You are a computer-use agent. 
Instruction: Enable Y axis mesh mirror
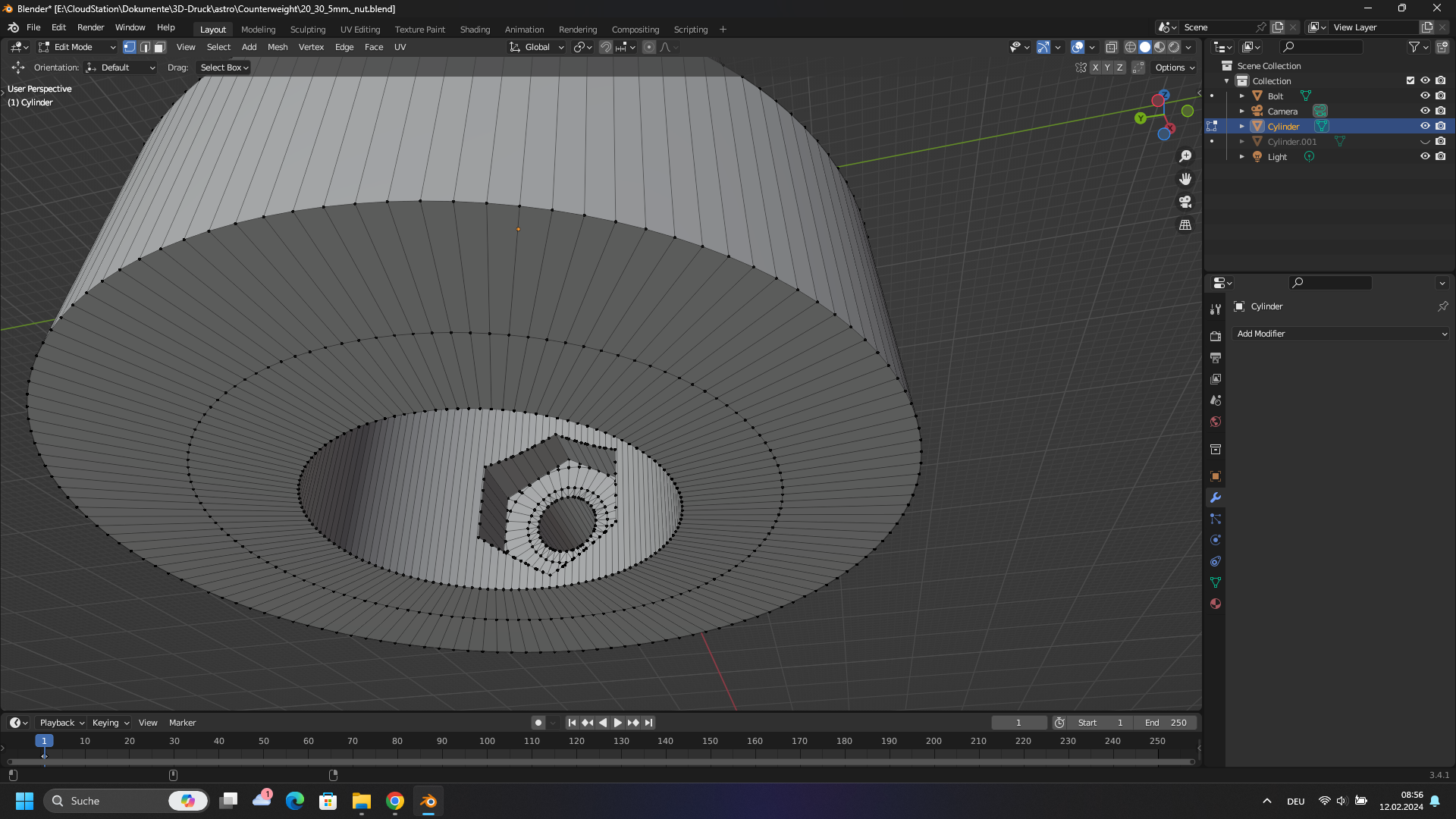point(1107,67)
